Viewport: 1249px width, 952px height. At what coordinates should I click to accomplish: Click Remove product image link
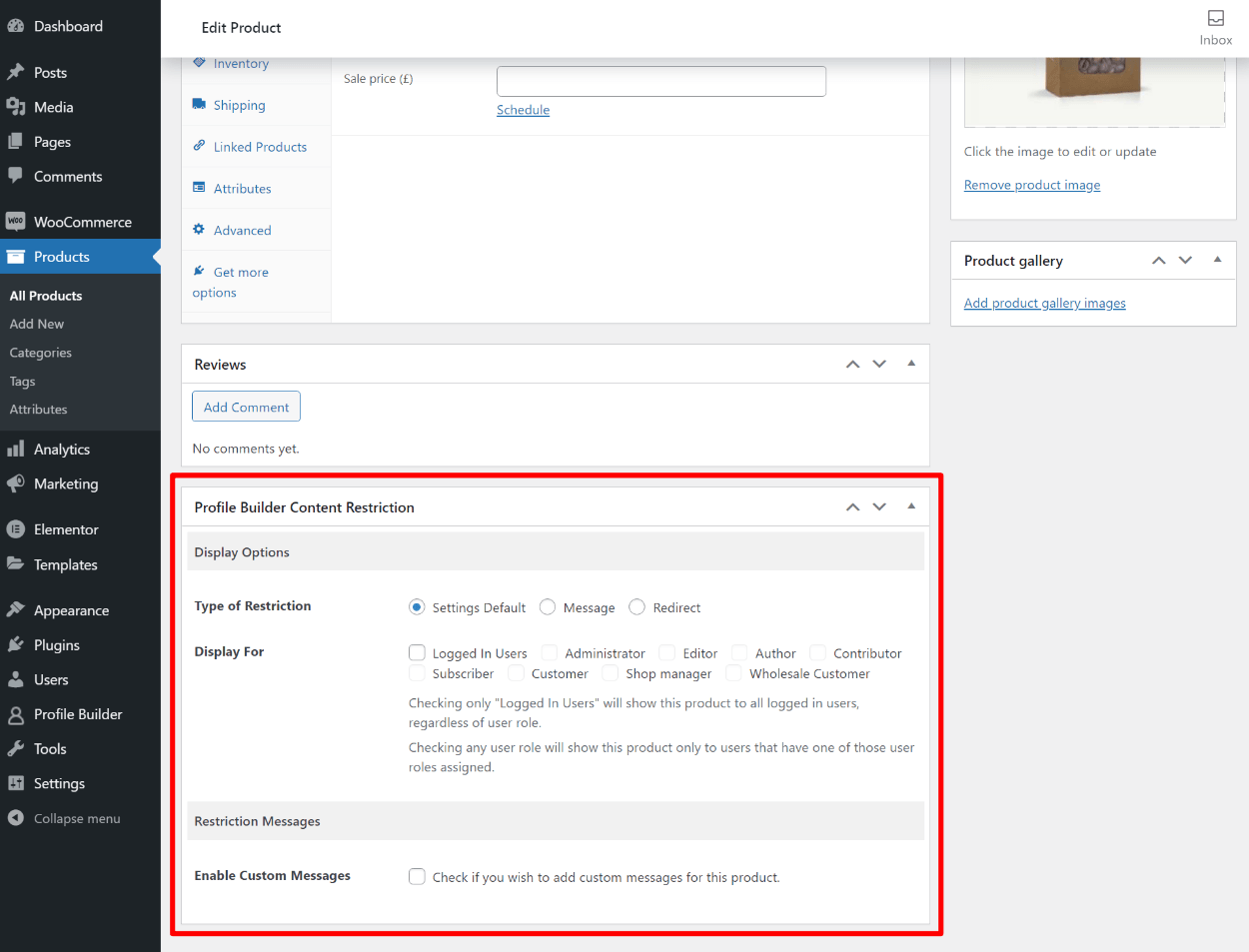click(1032, 185)
